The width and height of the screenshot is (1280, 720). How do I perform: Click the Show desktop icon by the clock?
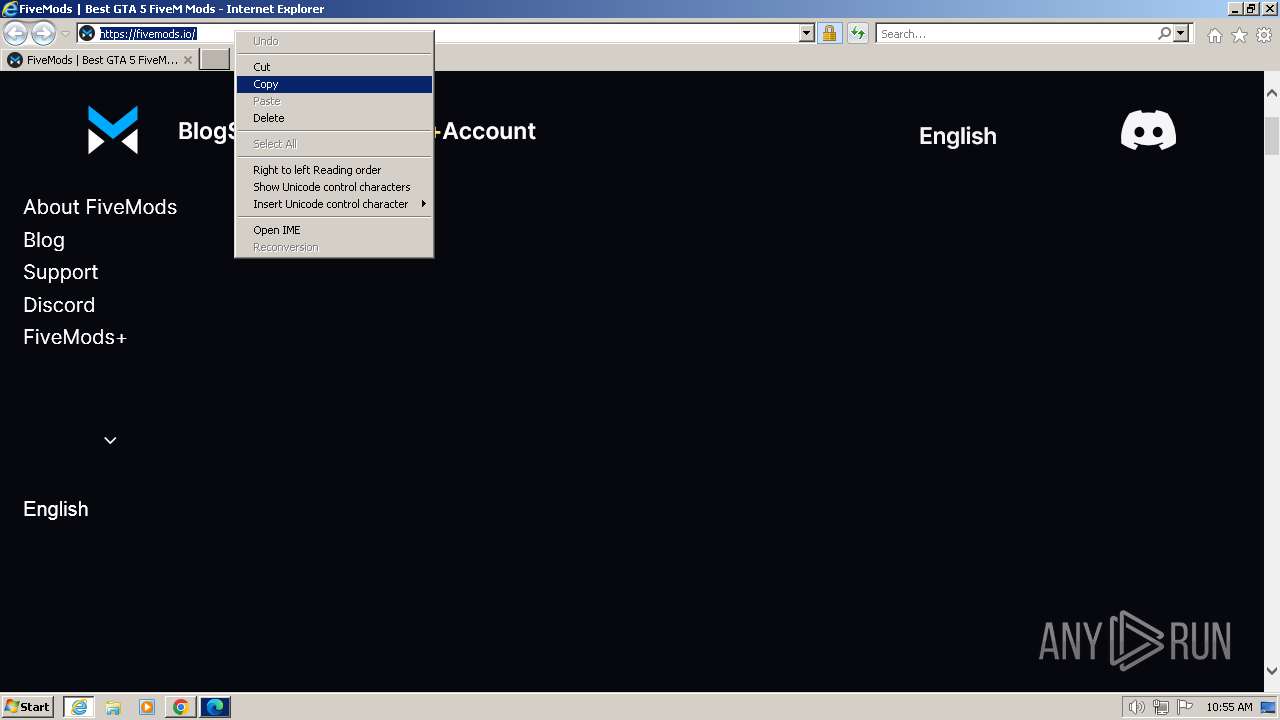pos(1268,707)
